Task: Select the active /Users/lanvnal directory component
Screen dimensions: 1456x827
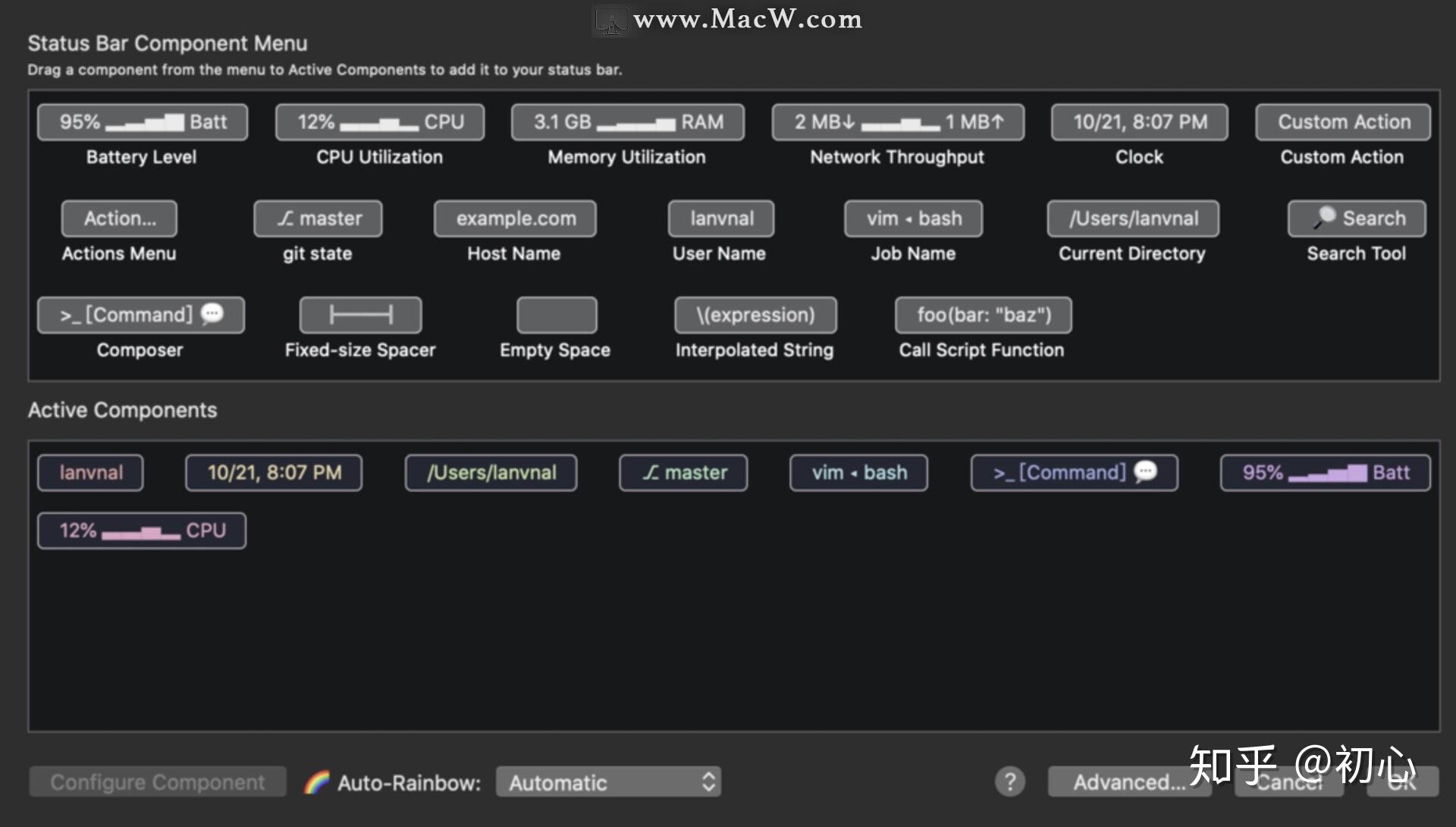Action: click(490, 472)
